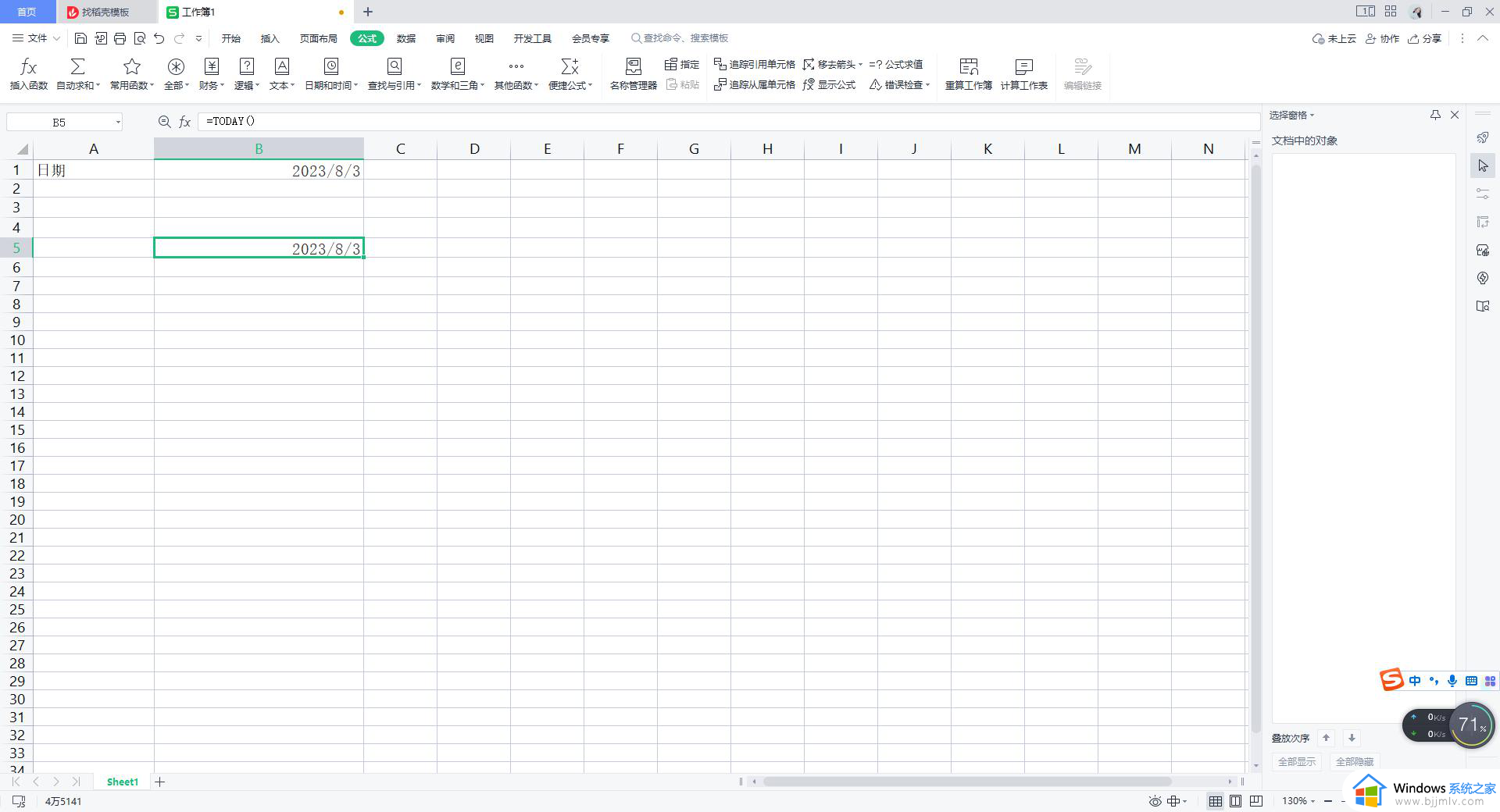This screenshot has height=812, width=1500.
Task: Open the All functions (全部) icon
Action: coord(176,67)
